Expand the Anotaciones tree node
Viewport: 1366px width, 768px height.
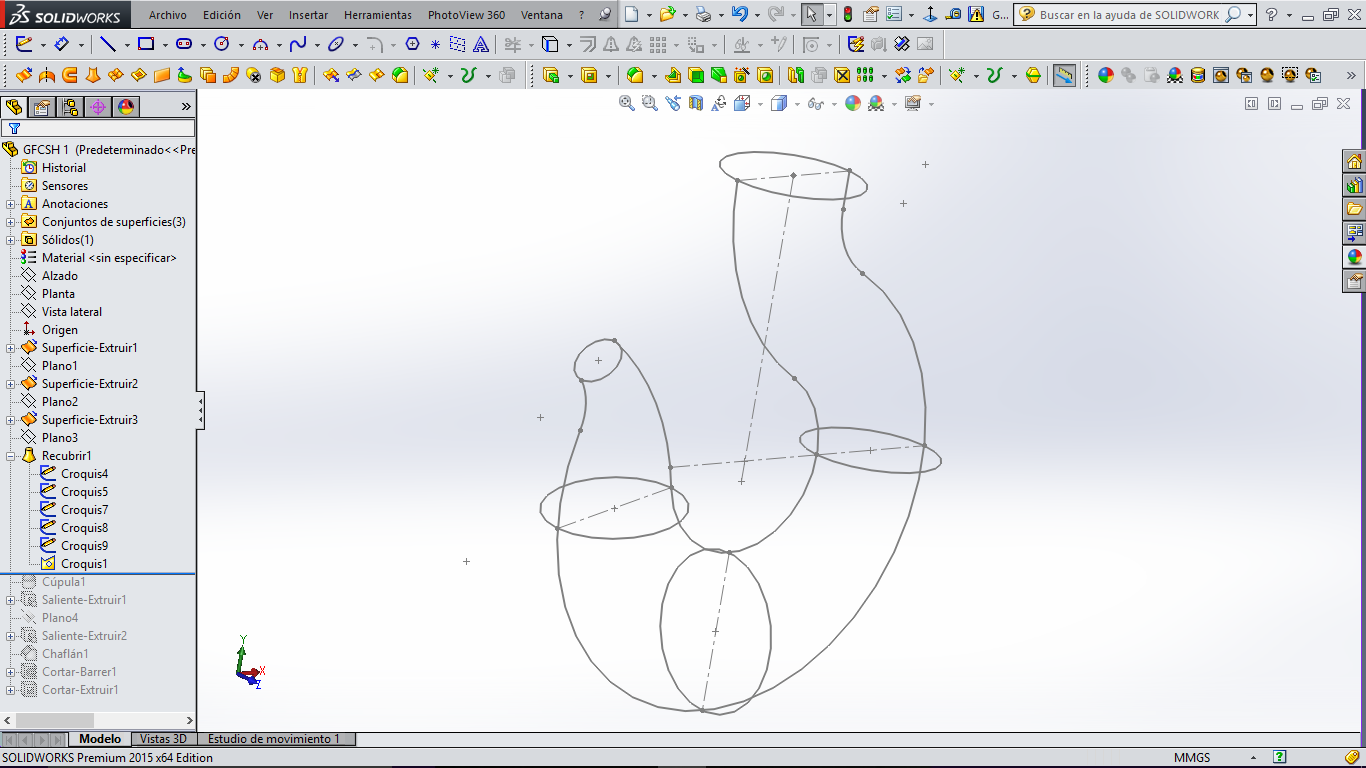point(11,204)
